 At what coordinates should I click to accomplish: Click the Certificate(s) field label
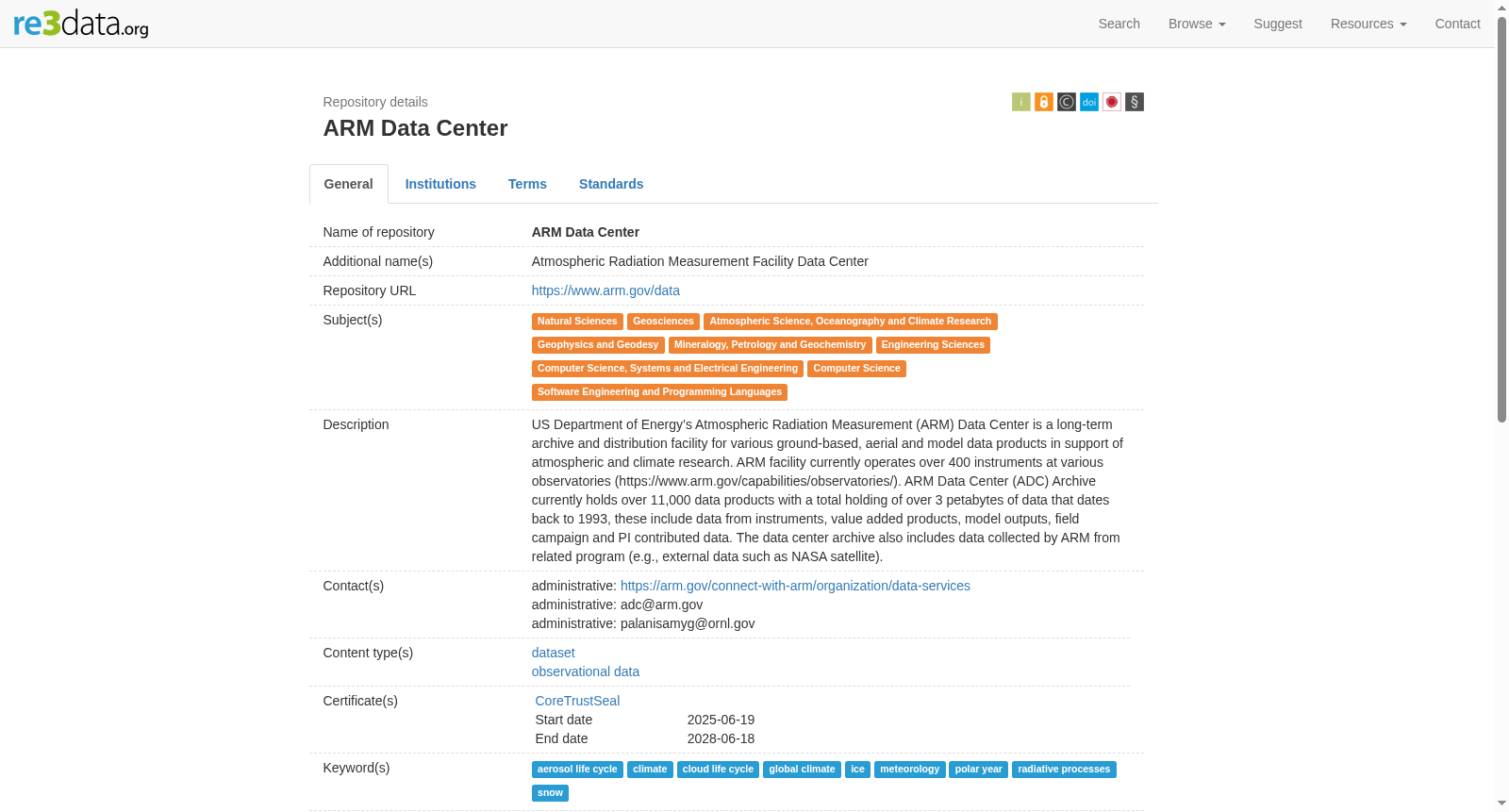pos(360,701)
